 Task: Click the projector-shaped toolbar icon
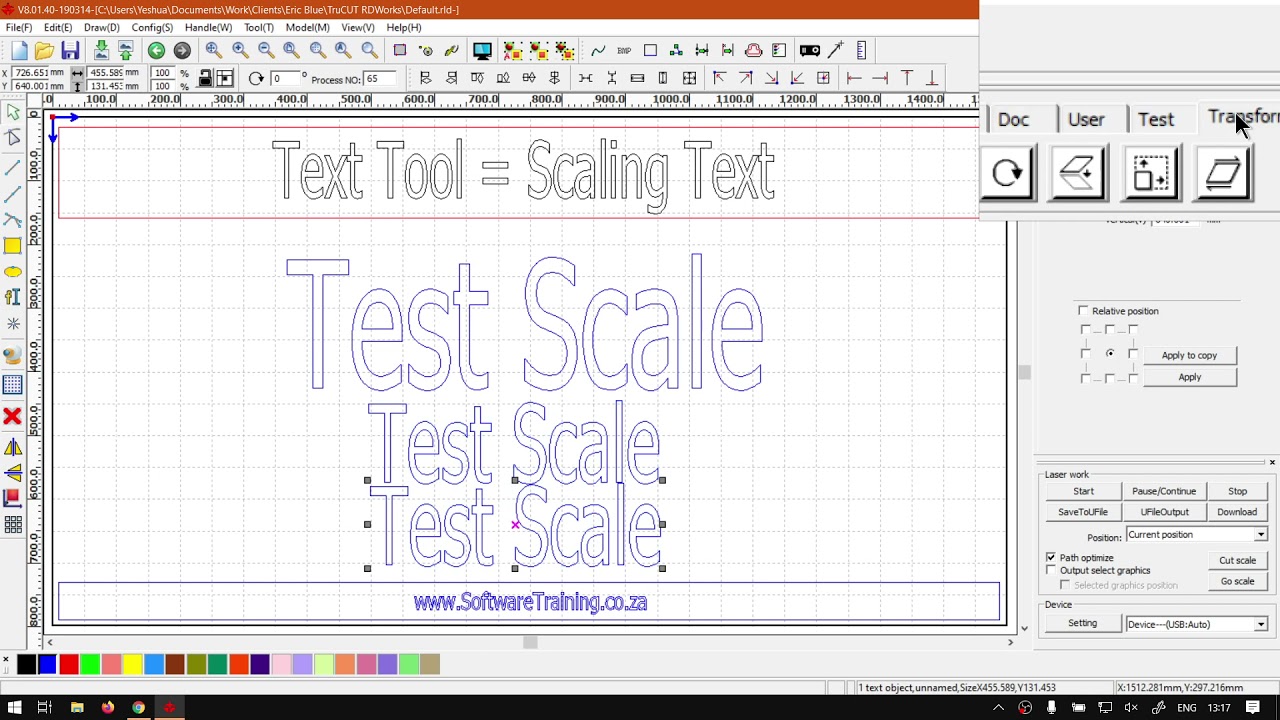click(x=810, y=51)
